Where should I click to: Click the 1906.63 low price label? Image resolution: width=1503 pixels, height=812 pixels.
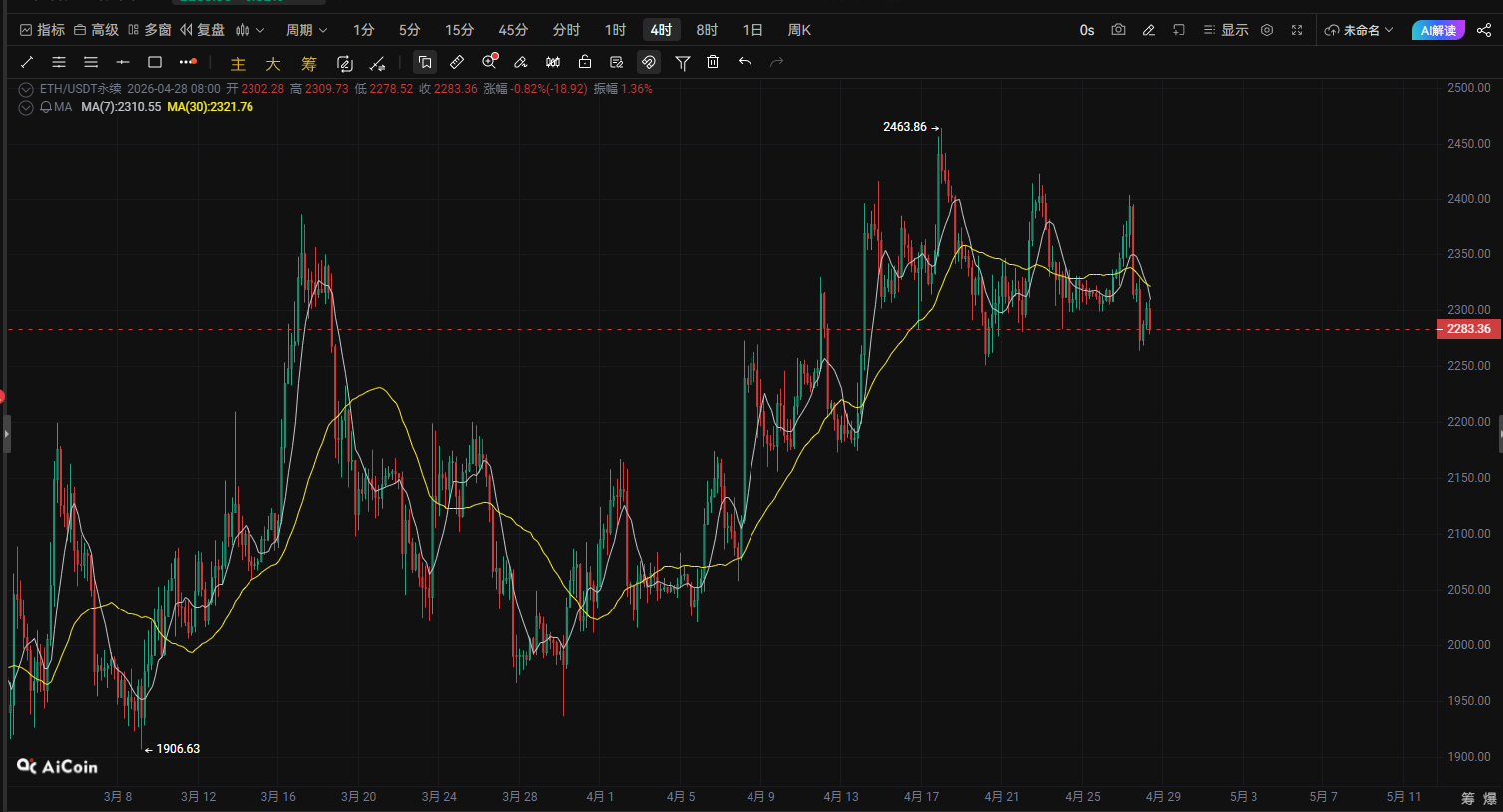click(178, 749)
